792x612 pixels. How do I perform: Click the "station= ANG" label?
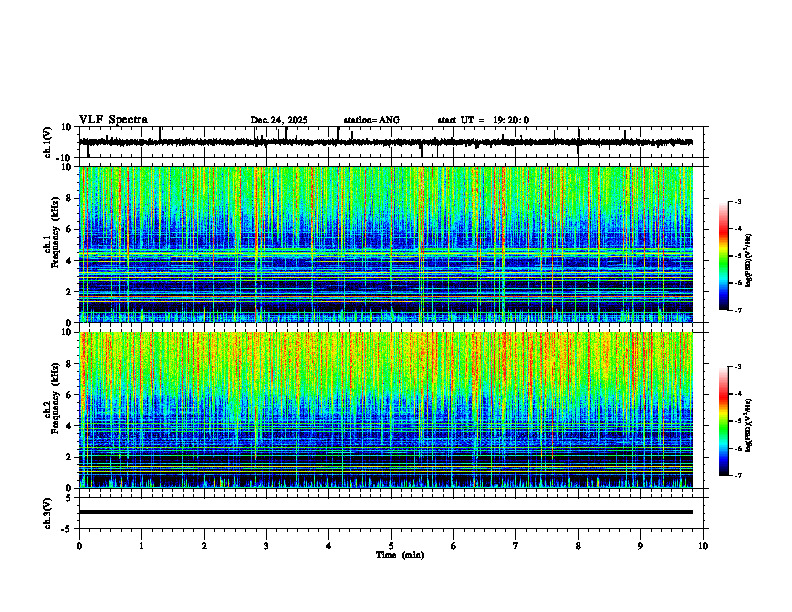372,120
